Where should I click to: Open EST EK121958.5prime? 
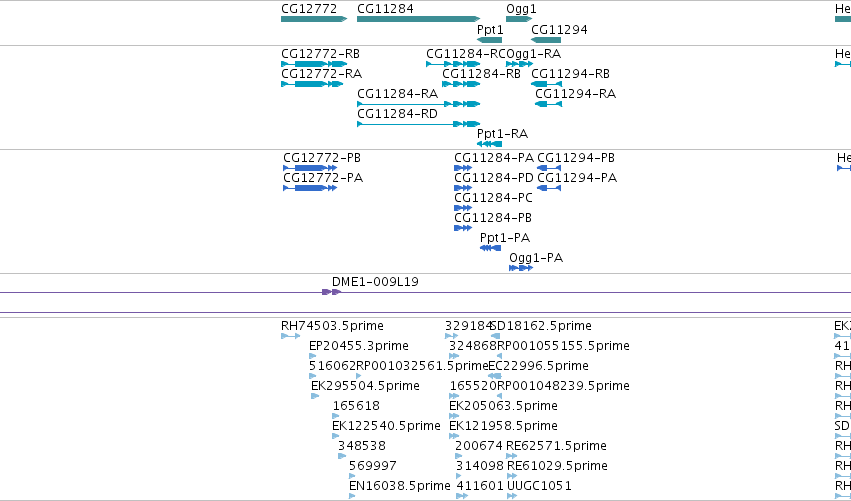click(x=503, y=426)
